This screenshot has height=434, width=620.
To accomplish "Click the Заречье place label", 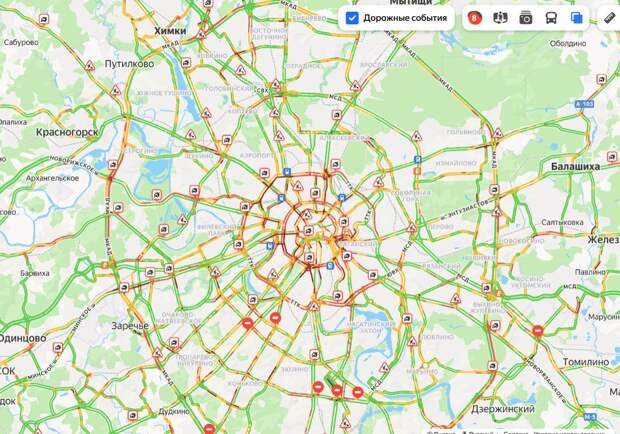I will tap(130, 326).
